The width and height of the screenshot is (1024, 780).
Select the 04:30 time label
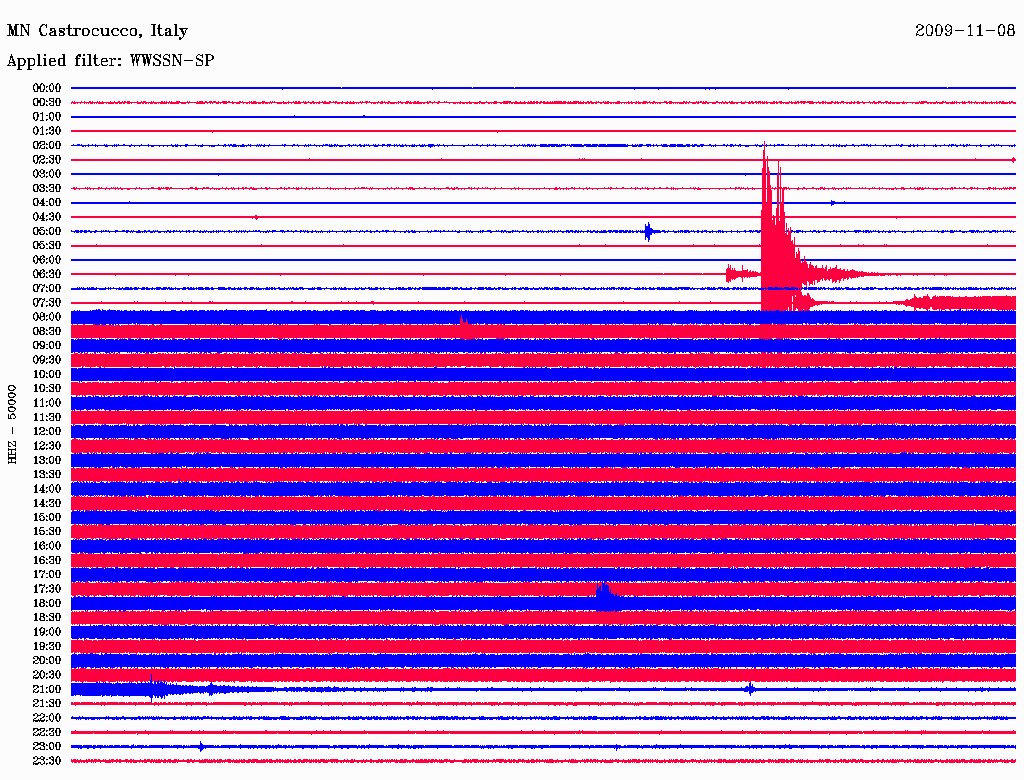(47, 217)
